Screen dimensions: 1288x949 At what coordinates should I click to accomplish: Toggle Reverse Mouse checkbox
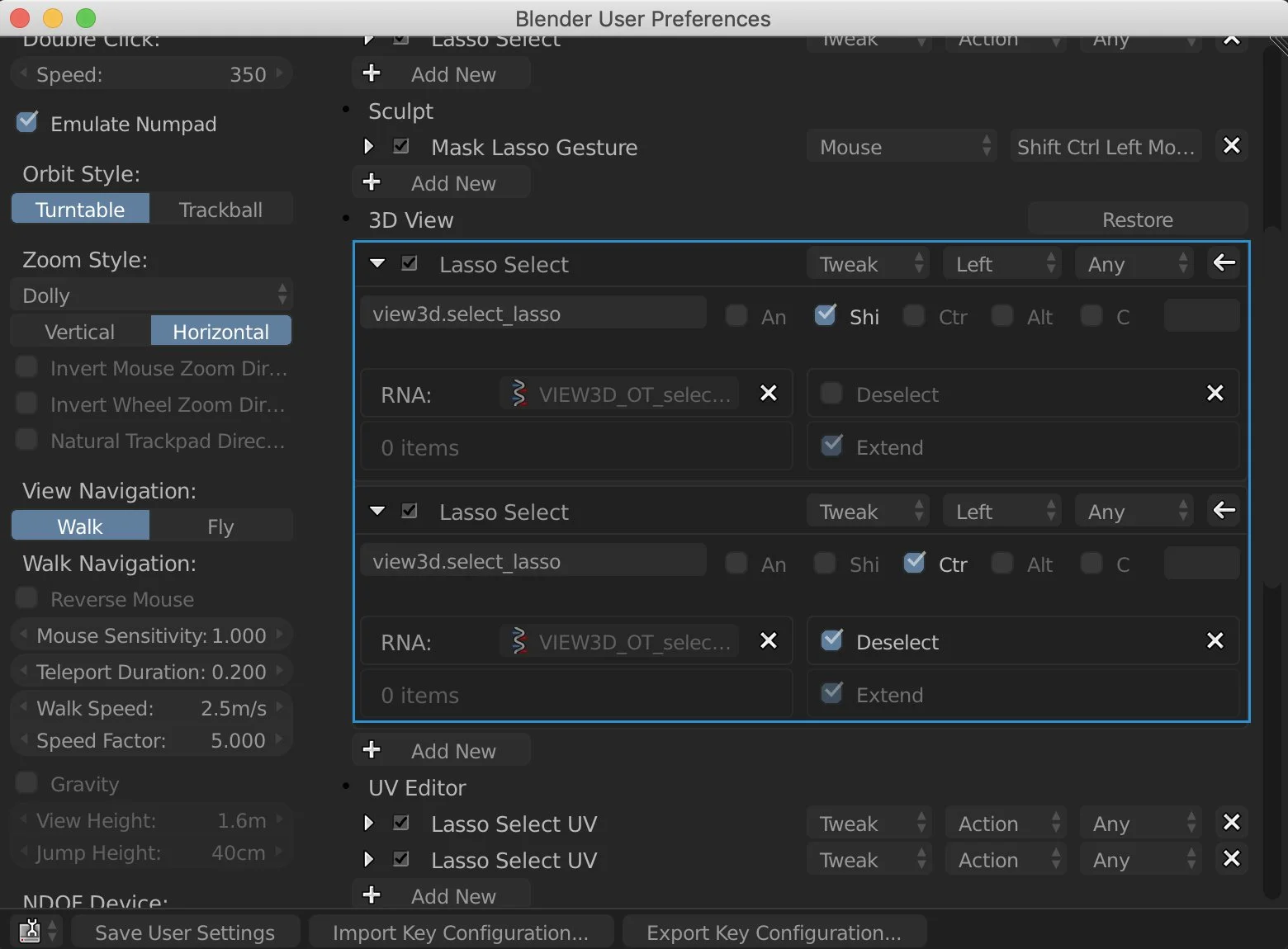27,598
